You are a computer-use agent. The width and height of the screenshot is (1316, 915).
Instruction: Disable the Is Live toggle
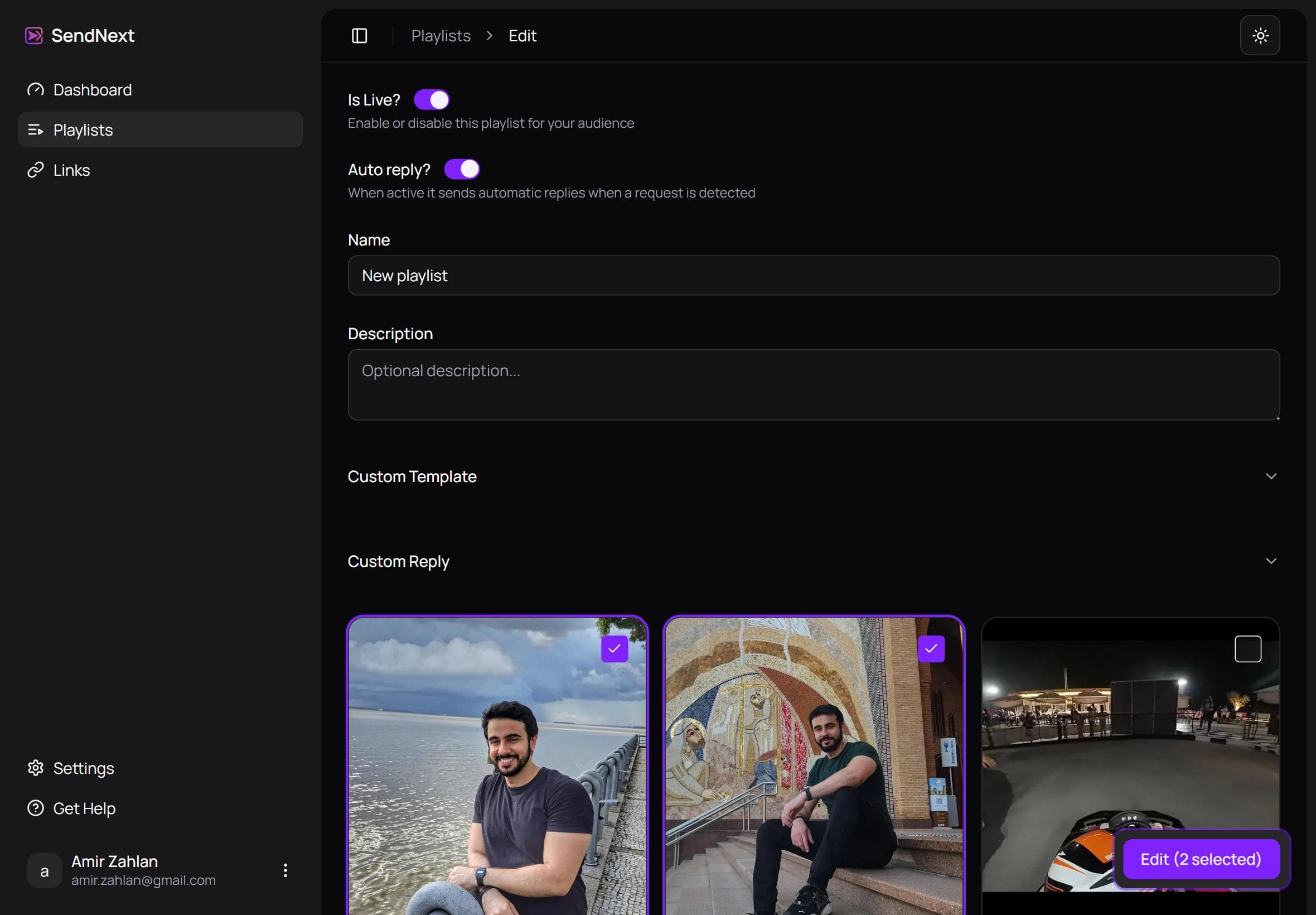tap(432, 99)
